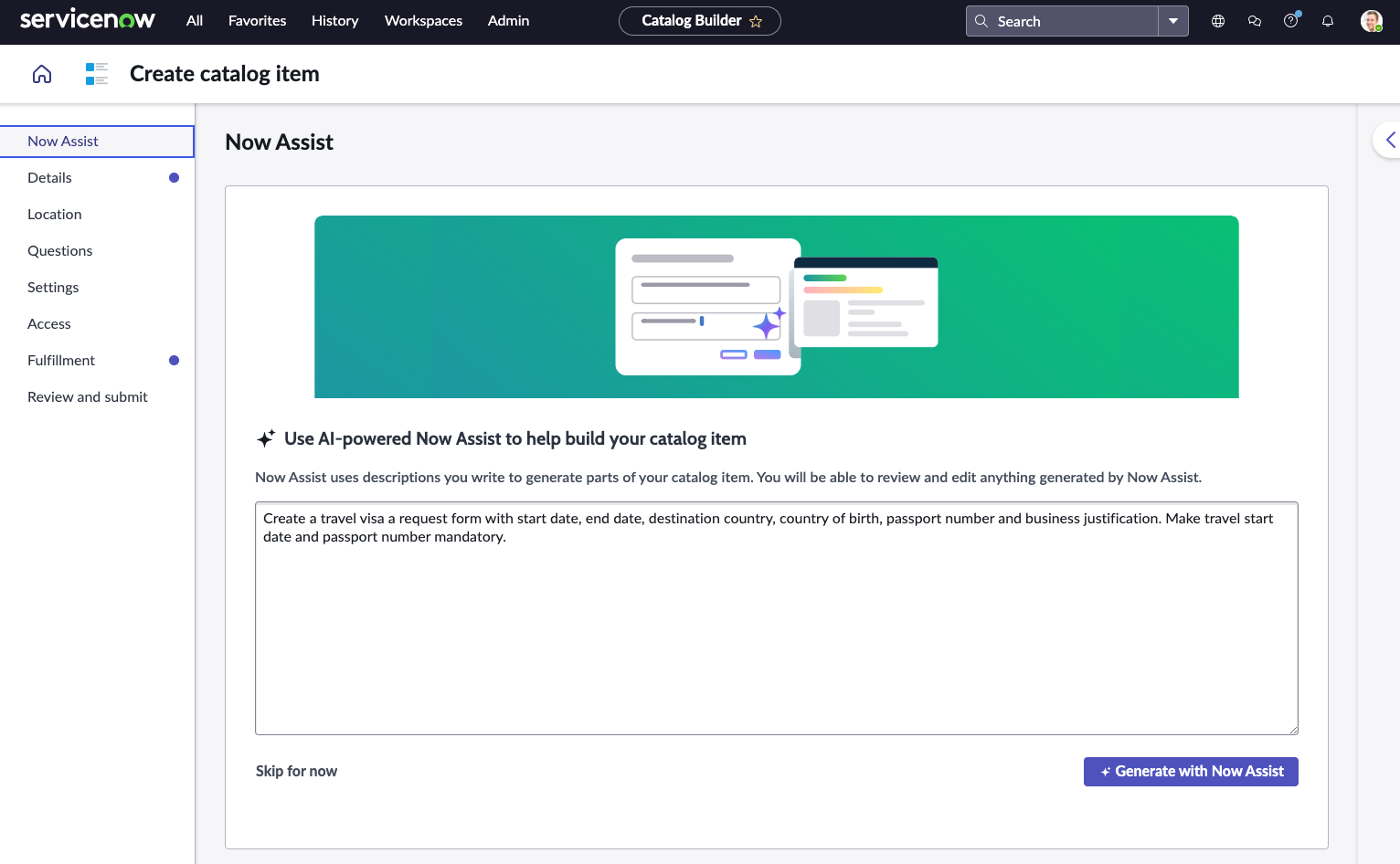Open the search scope dropdown arrow
The height and width of the screenshot is (864, 1400).
1173,21
